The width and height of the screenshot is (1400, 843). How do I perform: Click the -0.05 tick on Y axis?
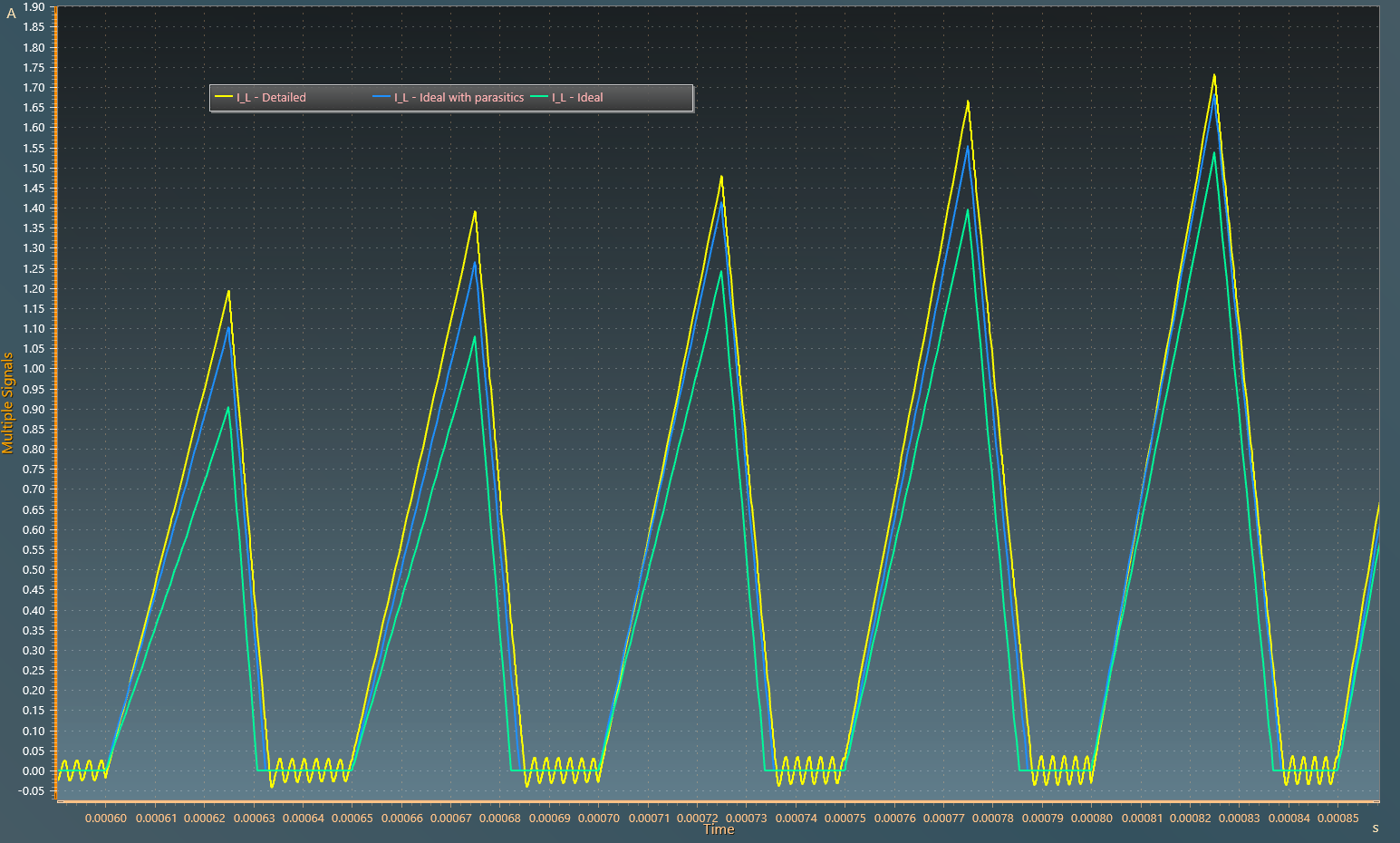point(32,791)
